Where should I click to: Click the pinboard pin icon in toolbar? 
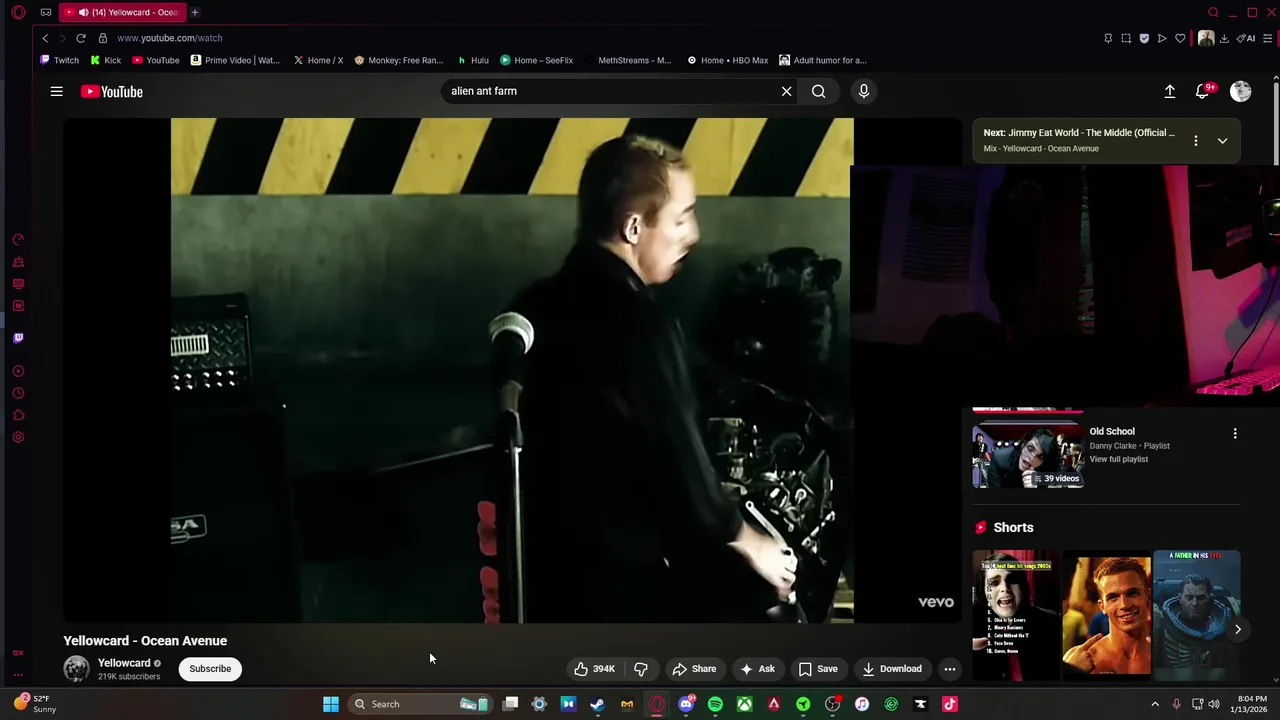(x=1108, y=38)
